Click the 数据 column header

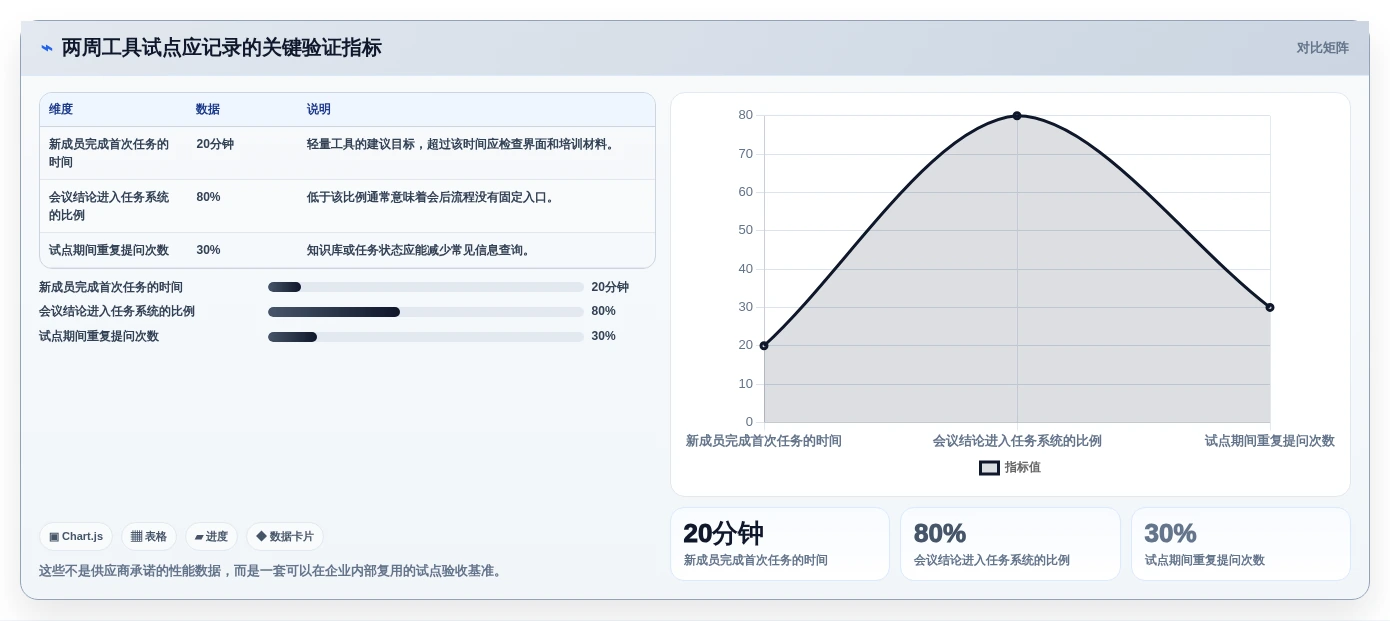point(208,109)
